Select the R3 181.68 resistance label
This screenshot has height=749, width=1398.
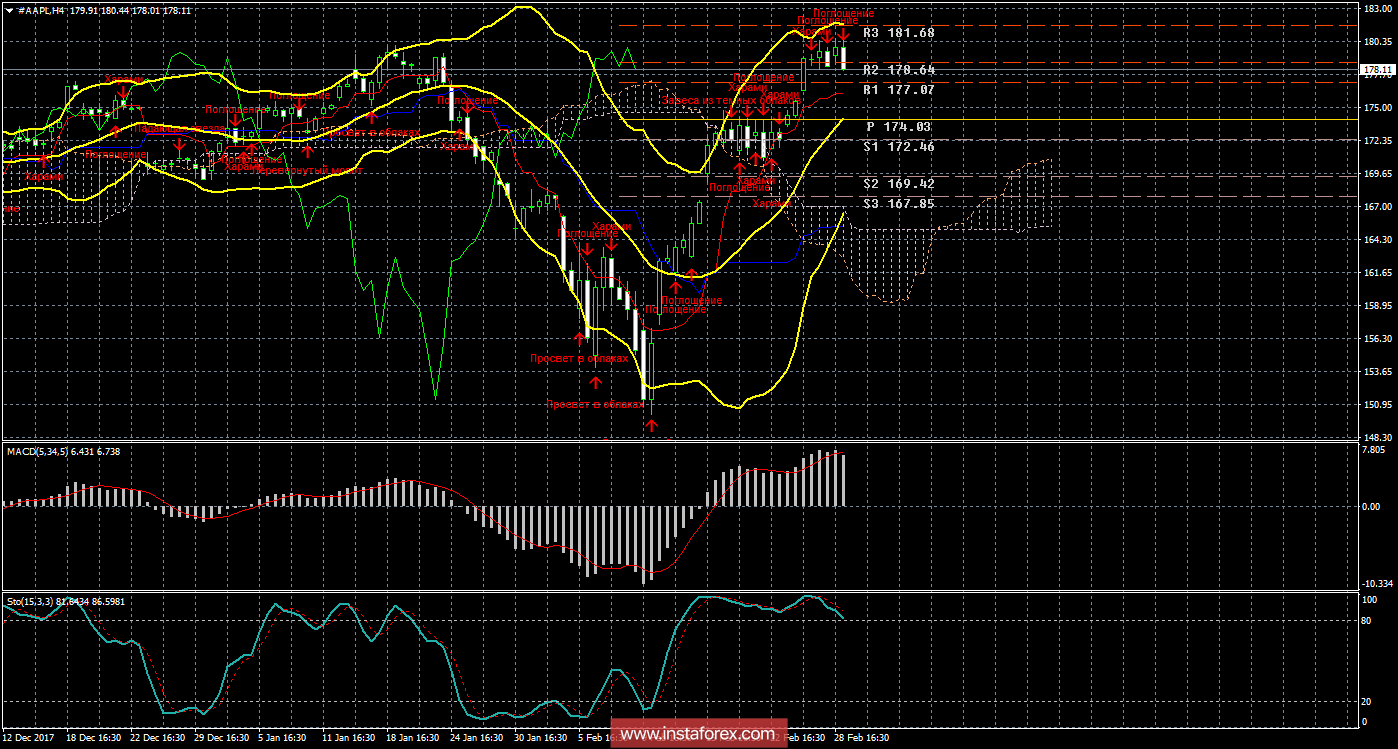[897, 33]
